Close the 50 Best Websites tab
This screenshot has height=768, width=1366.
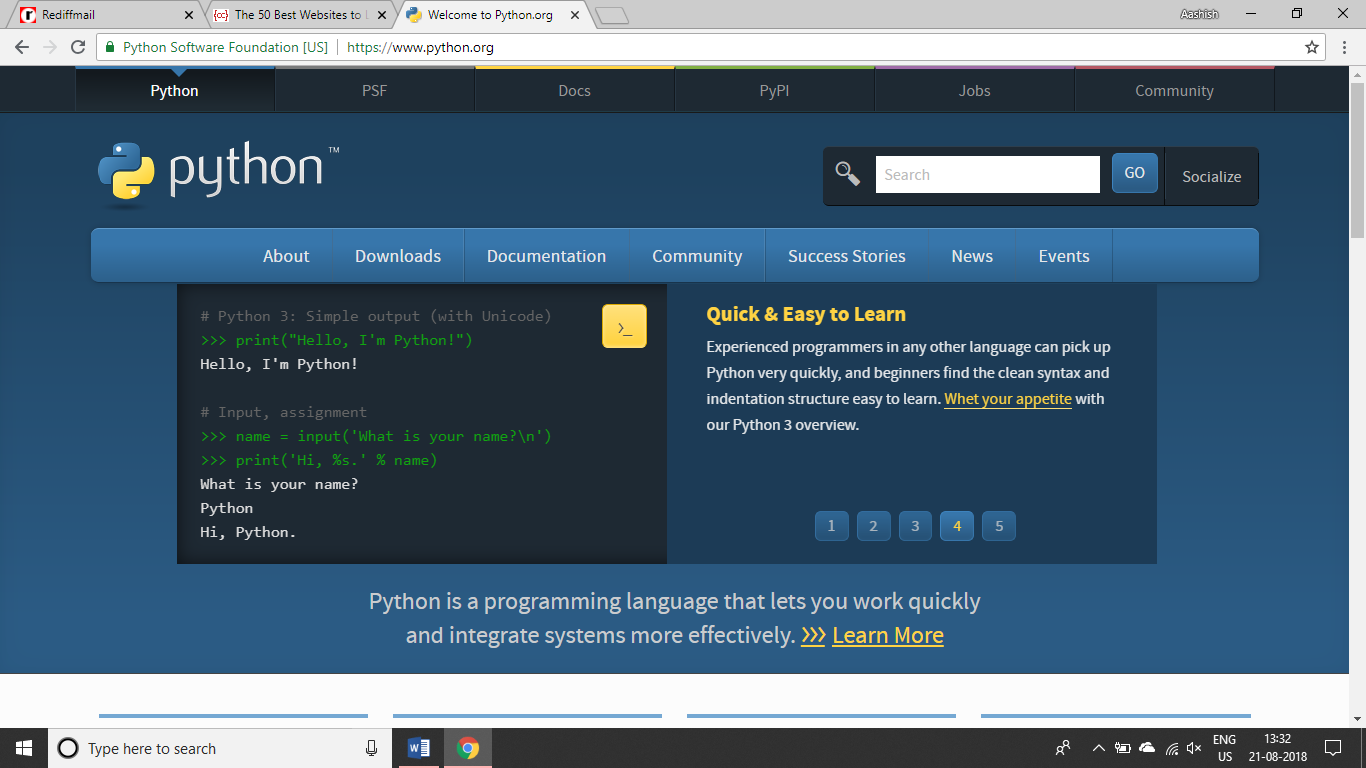(x=381, y=15)
